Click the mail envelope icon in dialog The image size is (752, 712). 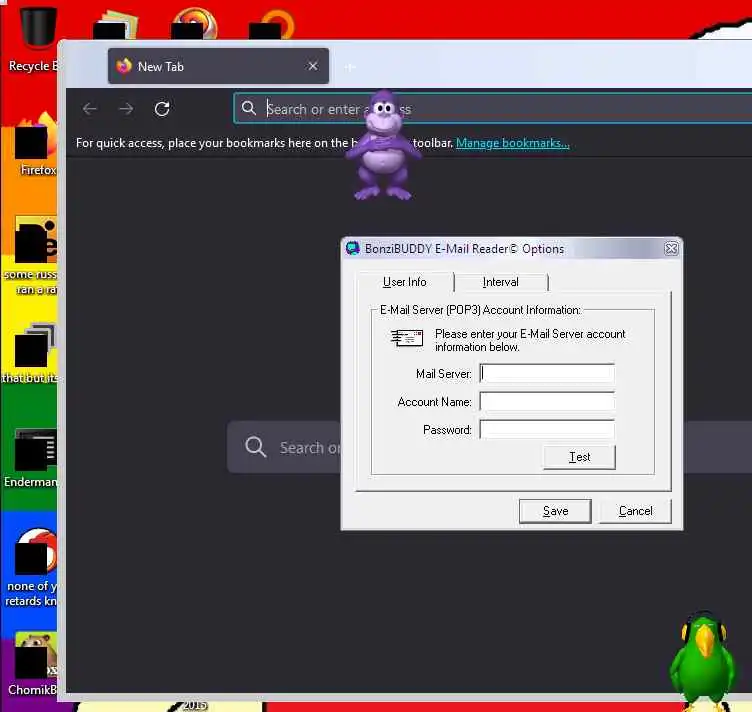coord(407,338)
